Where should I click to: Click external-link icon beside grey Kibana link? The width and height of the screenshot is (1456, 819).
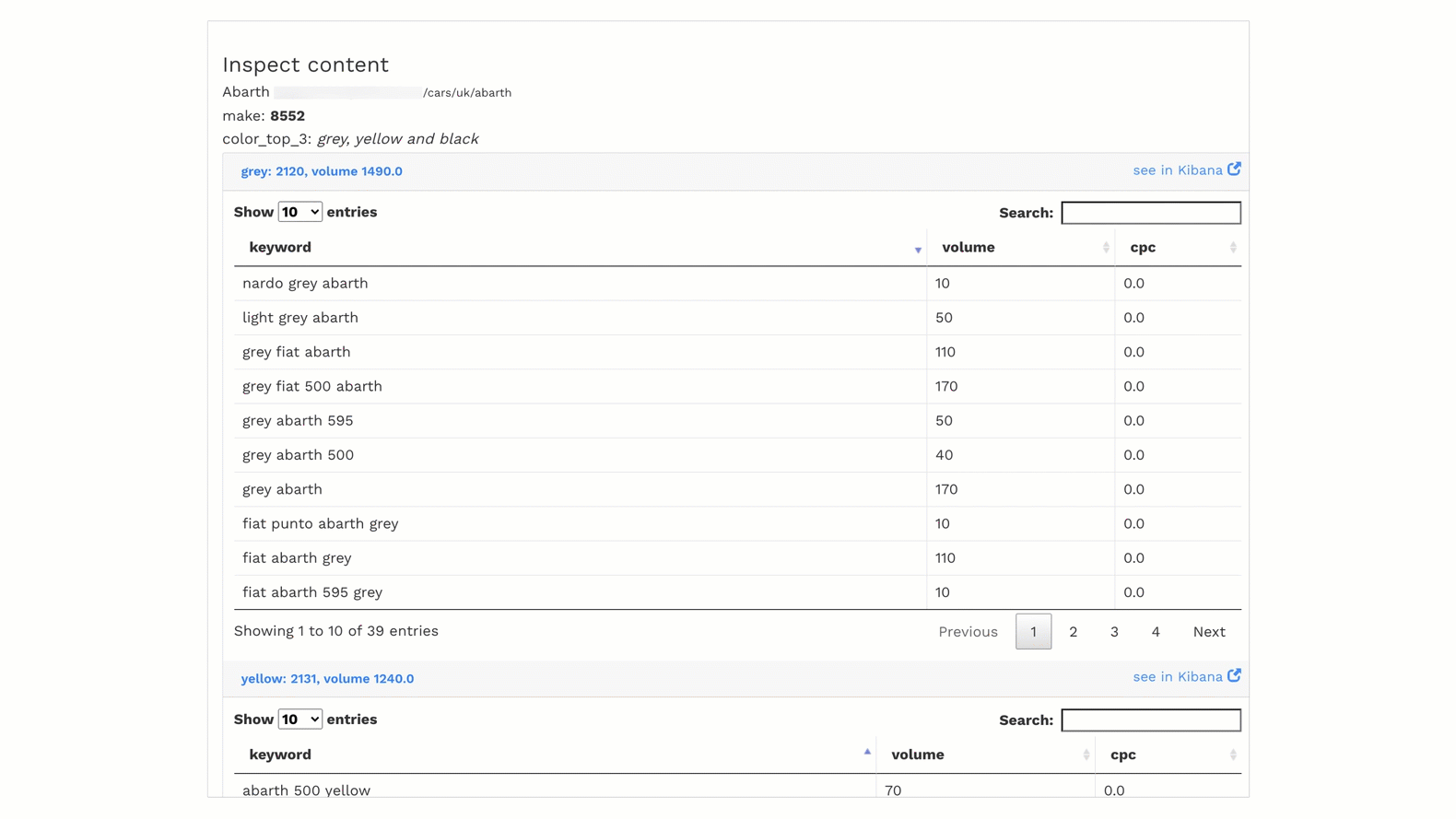point(1234,170)
